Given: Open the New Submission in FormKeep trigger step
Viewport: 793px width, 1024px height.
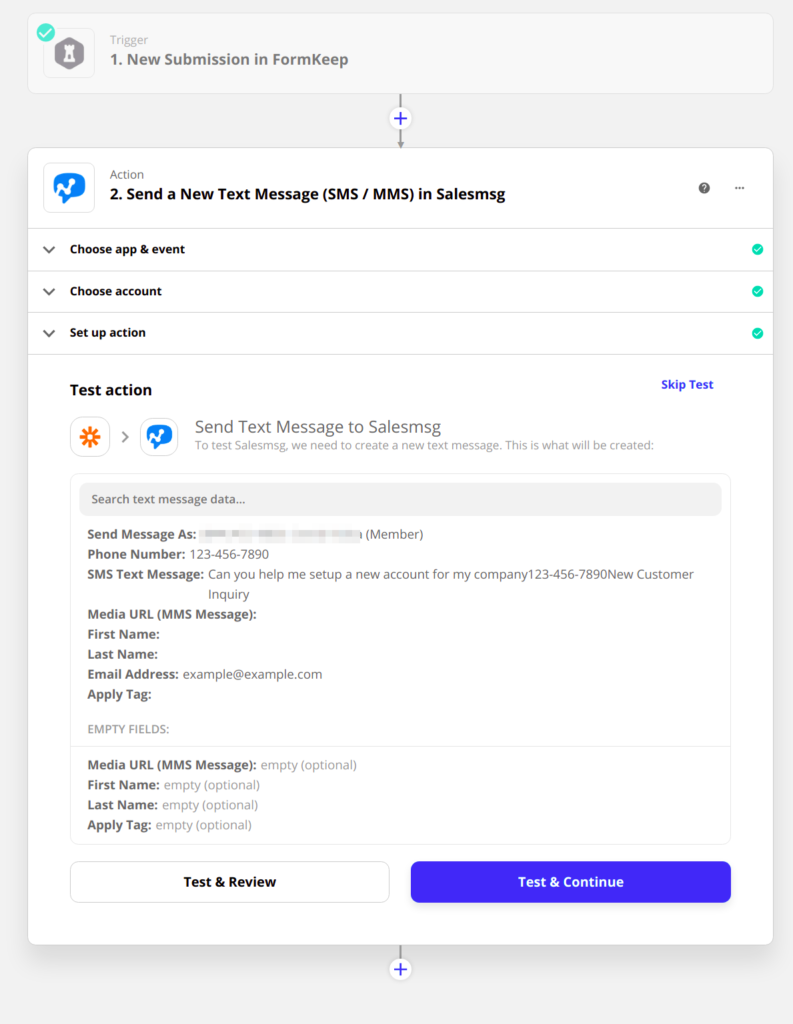Looking at the screenshot, I should [229, 59].
